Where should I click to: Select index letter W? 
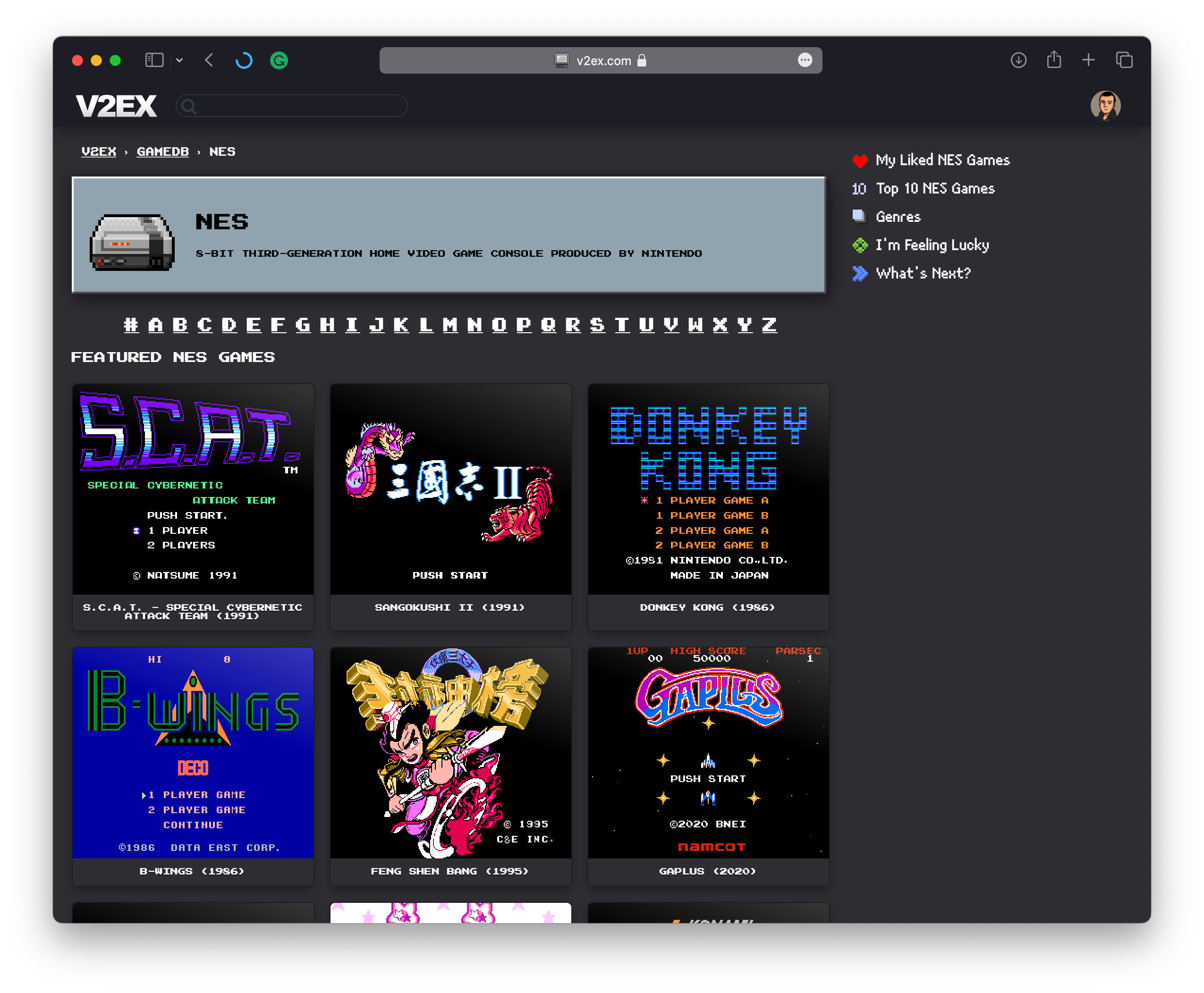696,325
